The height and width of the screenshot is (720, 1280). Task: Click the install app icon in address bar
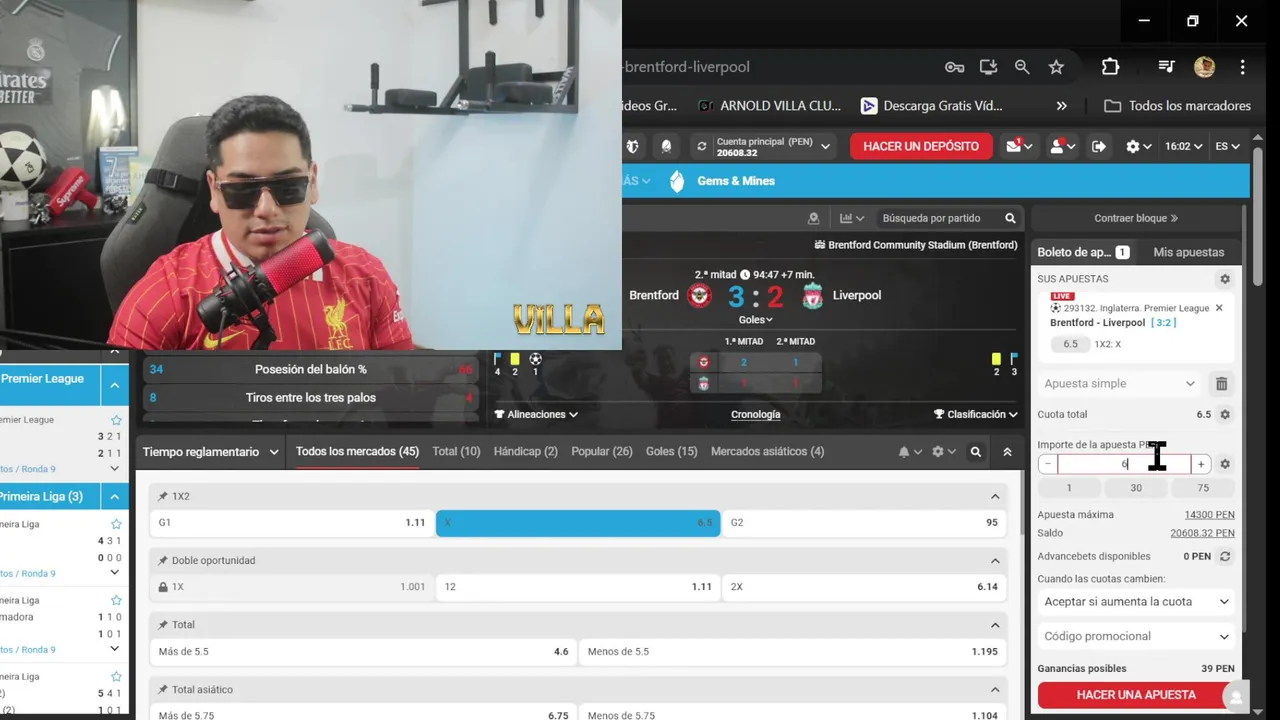tap(988, 67)
